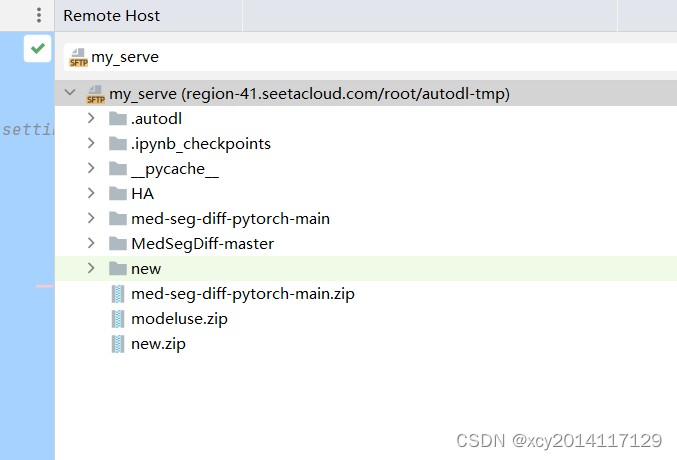Click the new.zip archive icon
This screenshot has width=677, height=460.
[117, 344]
